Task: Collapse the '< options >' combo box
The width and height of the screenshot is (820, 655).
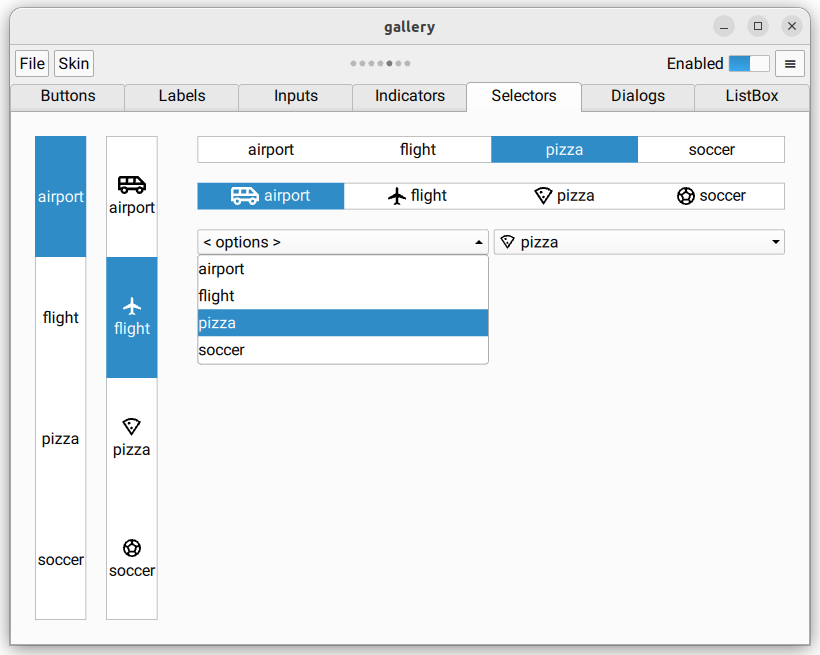Action: coord(343,242)
